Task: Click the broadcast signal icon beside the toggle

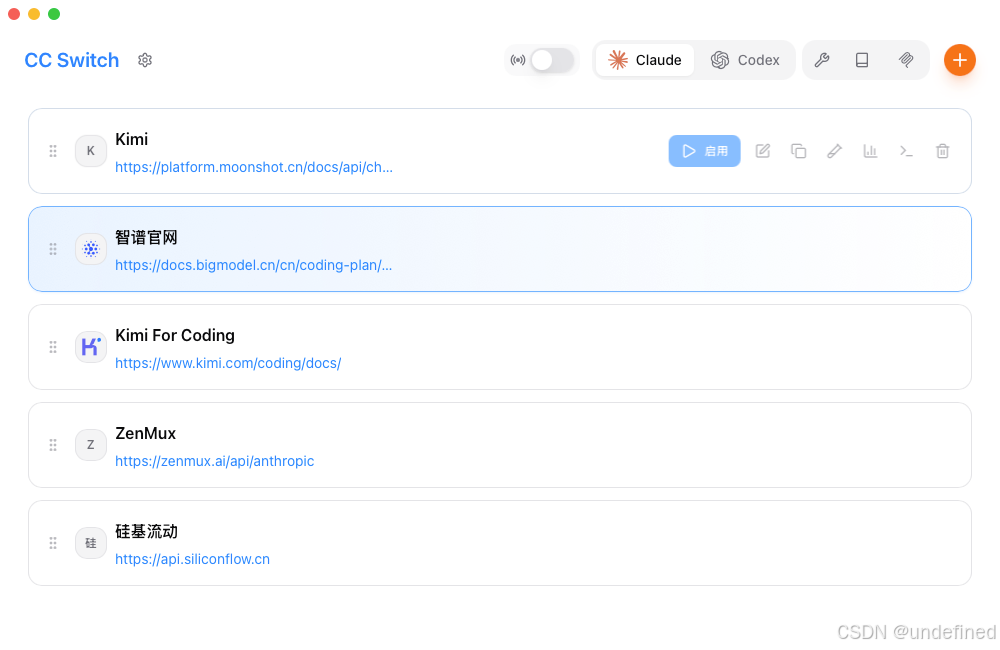Action: (x=518, y=61)
